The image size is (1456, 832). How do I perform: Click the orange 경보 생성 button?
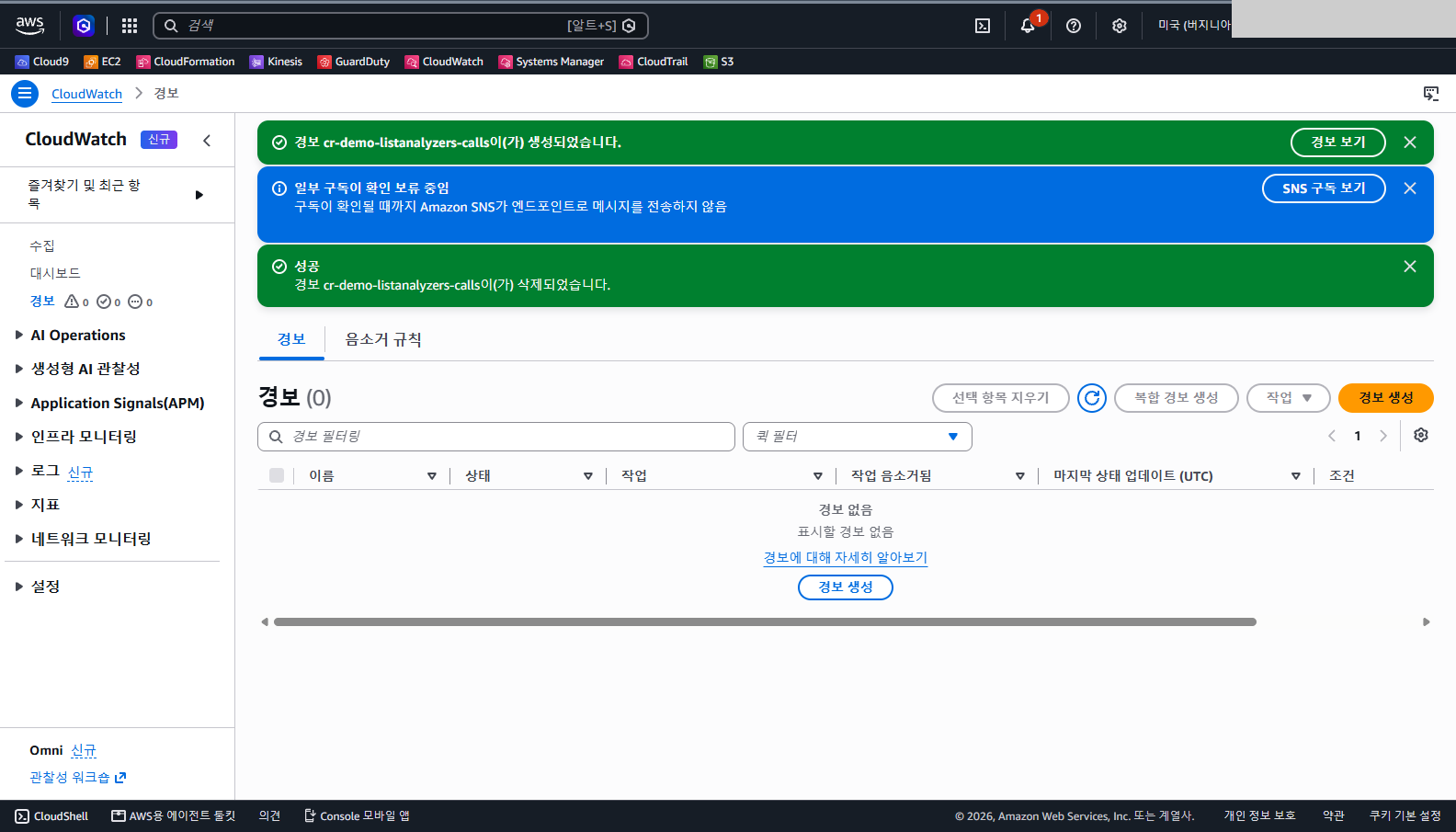click(x=1386, y=398)
